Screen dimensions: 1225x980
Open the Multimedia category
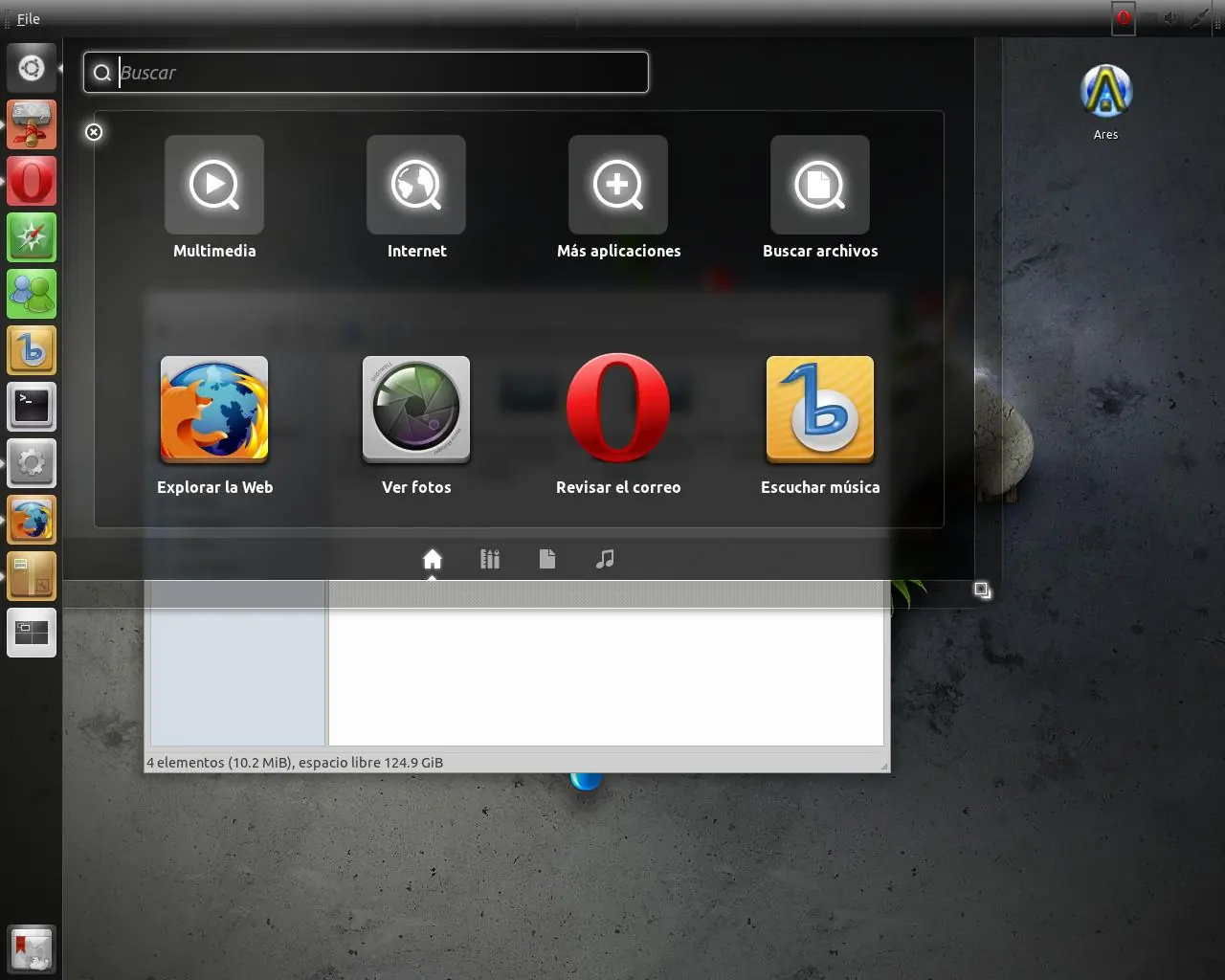tap(214, 186)
